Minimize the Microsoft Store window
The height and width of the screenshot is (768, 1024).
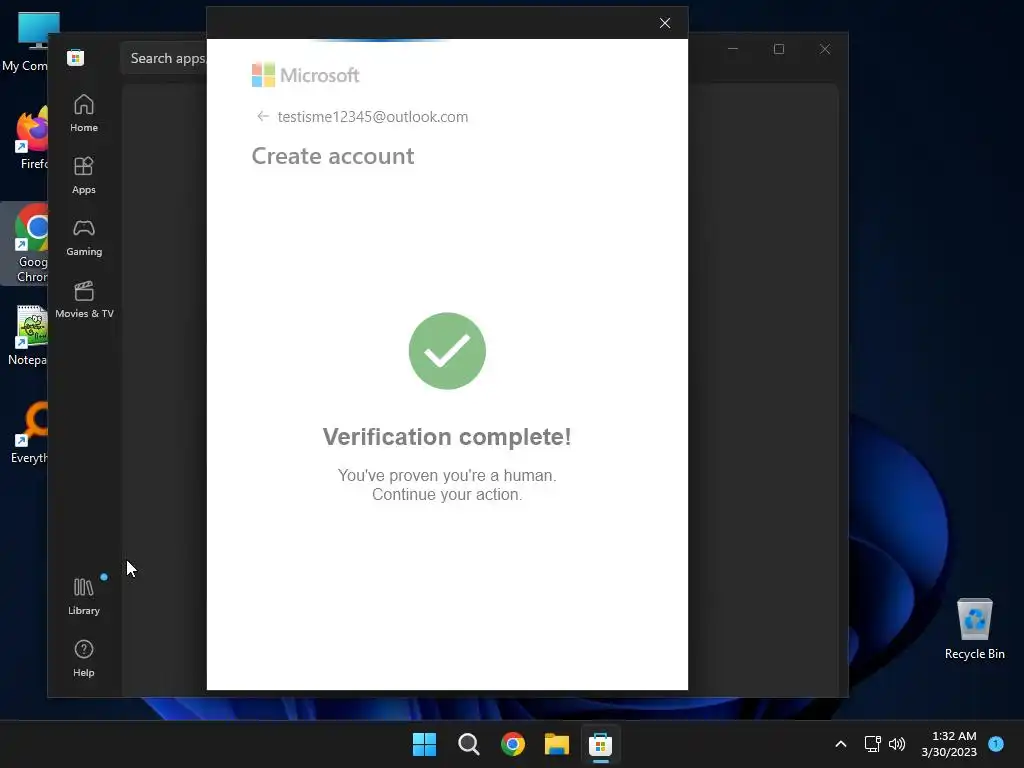tap(733, 49)
